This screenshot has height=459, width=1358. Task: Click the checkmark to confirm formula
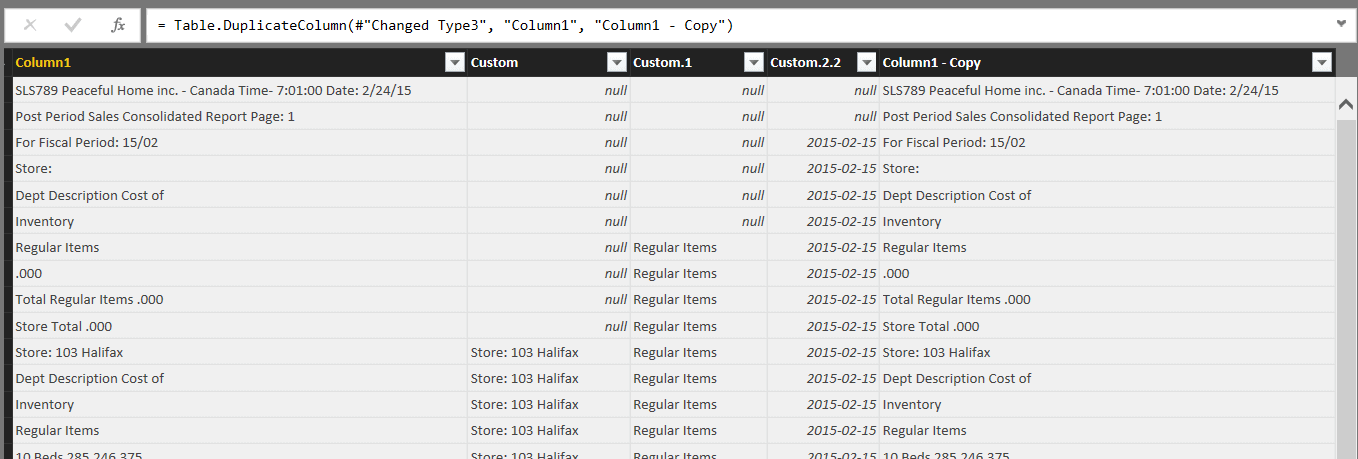point(73,25)
